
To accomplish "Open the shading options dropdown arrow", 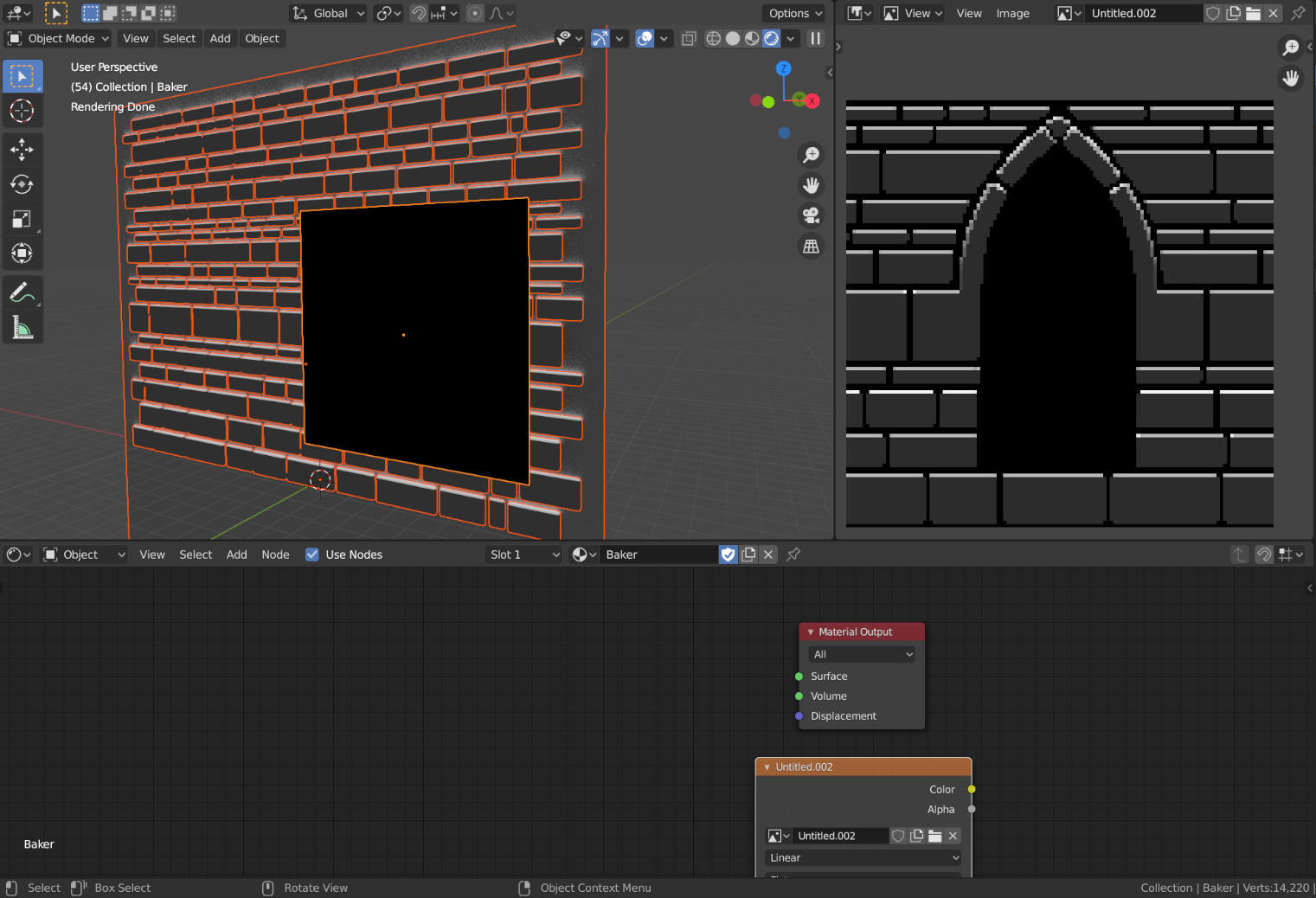I will 791,38.
